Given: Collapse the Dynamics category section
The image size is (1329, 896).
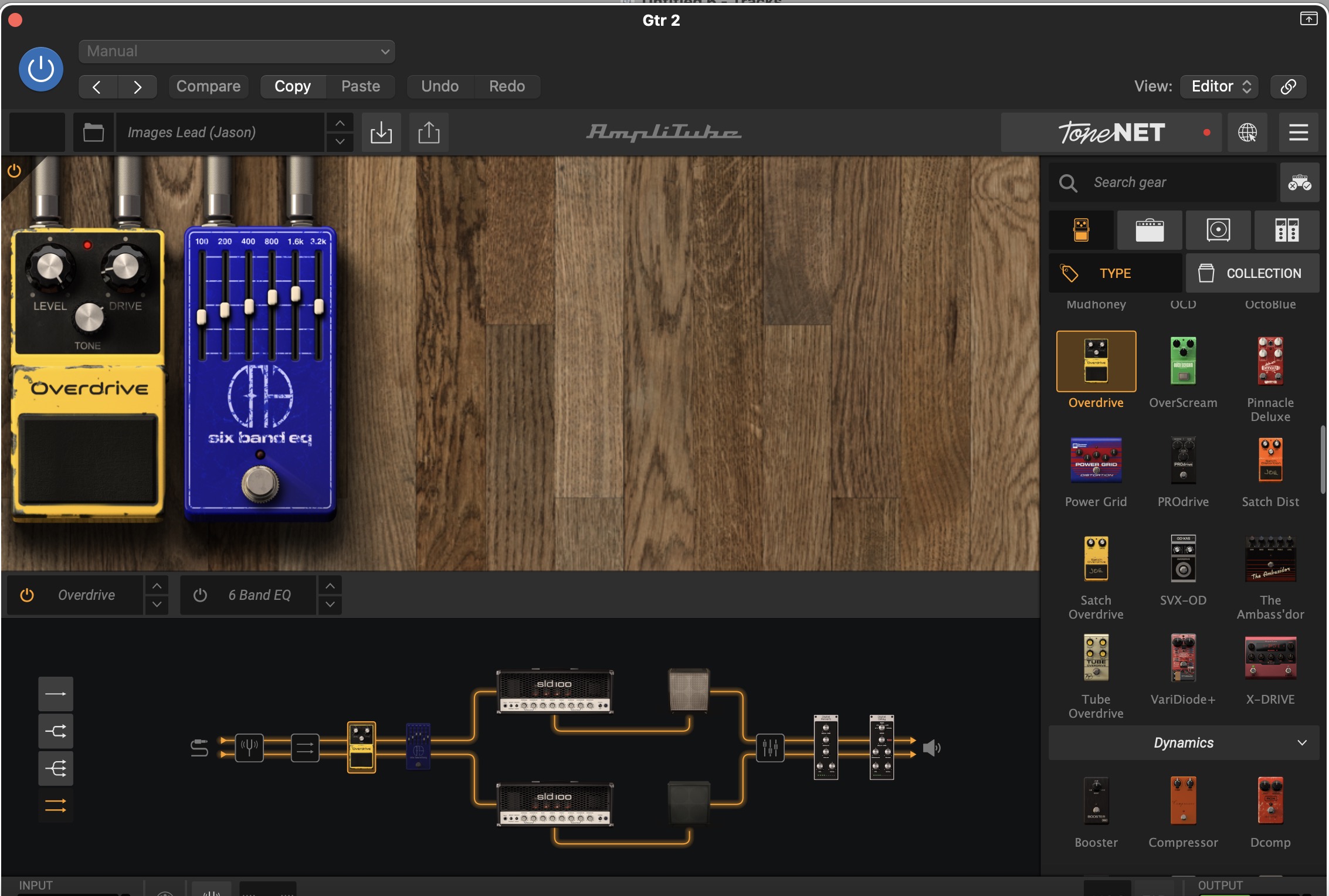Looking at the screenshot, I should point(1184,742).
